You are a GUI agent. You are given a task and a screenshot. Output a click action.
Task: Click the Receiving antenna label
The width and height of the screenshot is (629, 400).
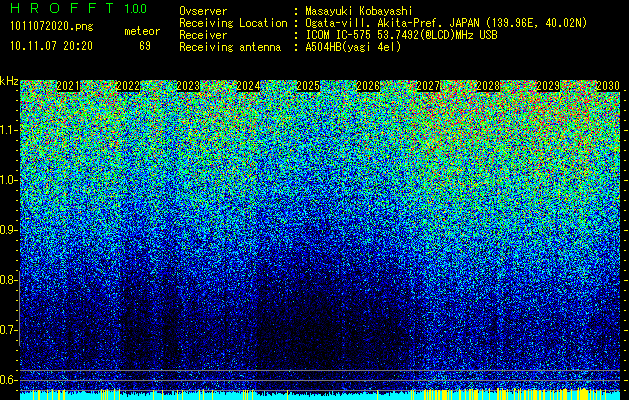click(230, 47)
